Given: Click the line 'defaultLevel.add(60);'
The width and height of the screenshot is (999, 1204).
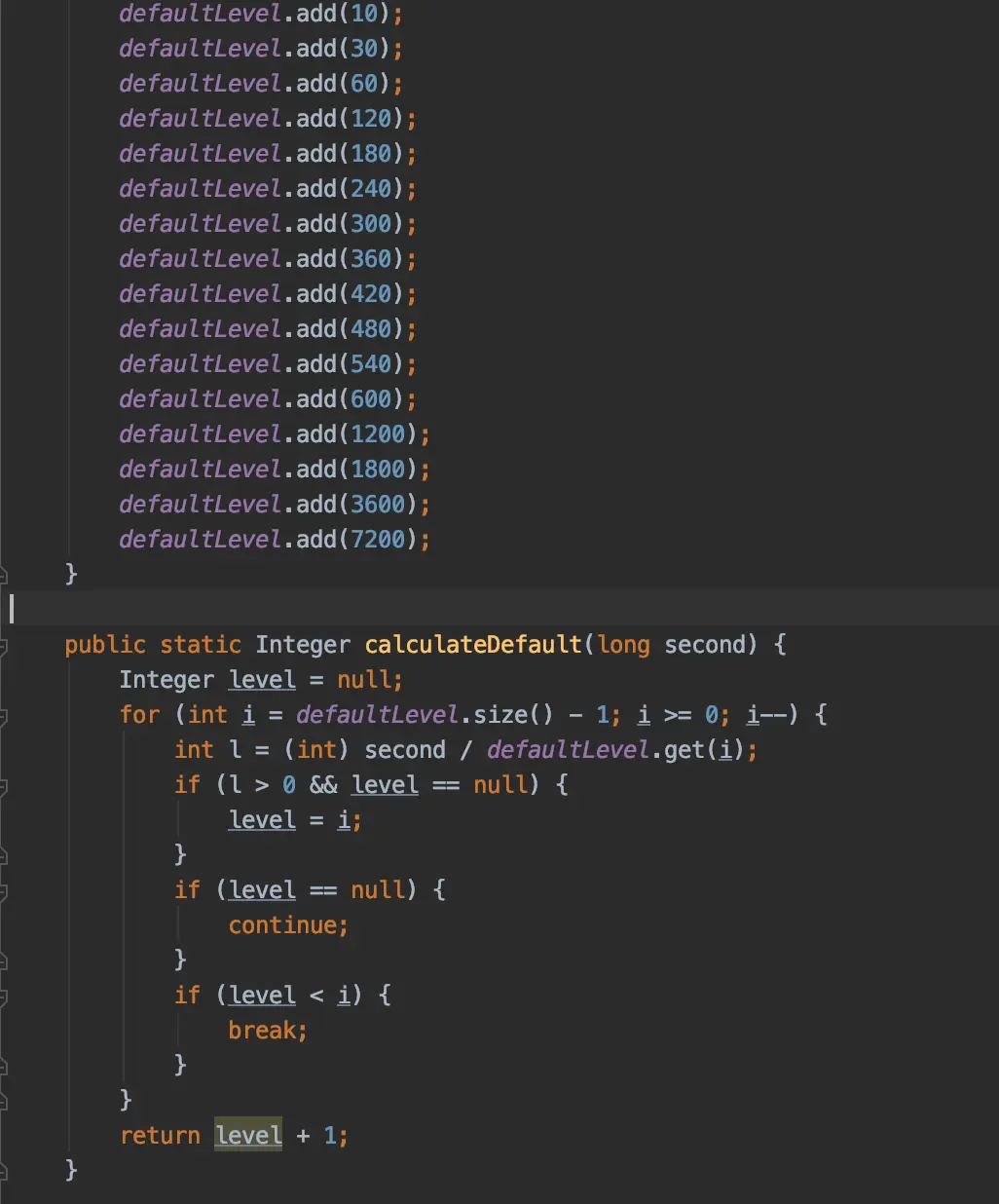Looking at the screenshot, I should (261, 84).
